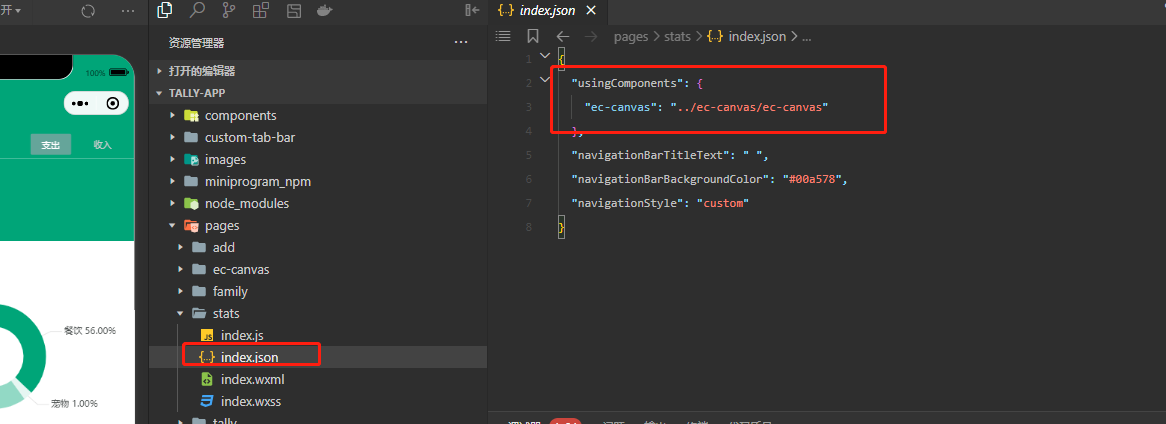Select the 支出 tab in simulator
Screen dimensions: 1166x424
pyautogui.click(x=51, y=145)
